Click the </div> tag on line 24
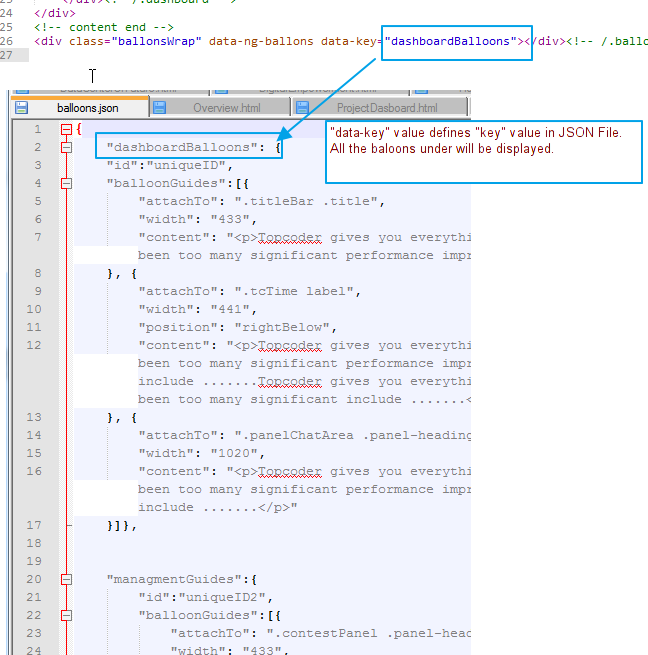 pos(55,13)
